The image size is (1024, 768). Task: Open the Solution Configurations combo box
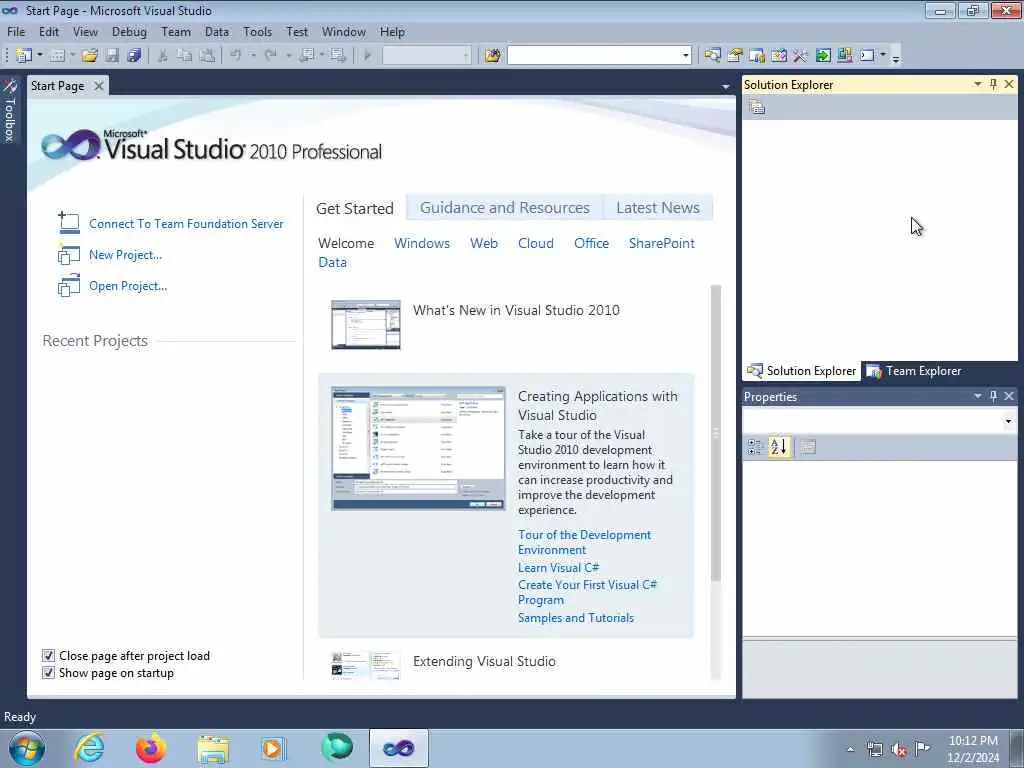click(x=426, y=56)
